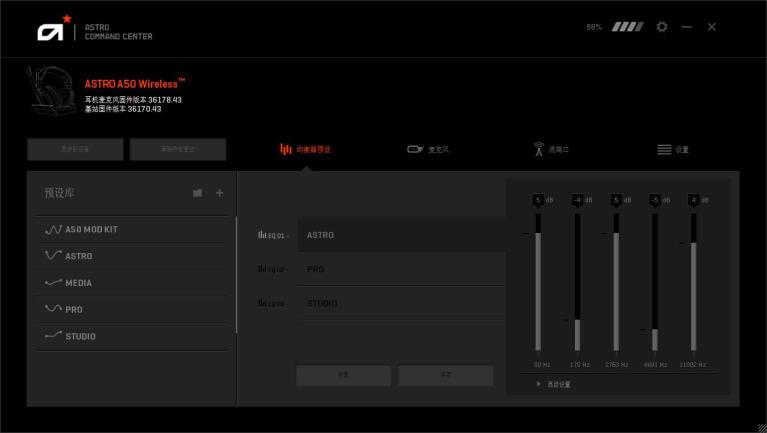
Task: Select the equalizer presets tab
Action: [x=305, y=149]
